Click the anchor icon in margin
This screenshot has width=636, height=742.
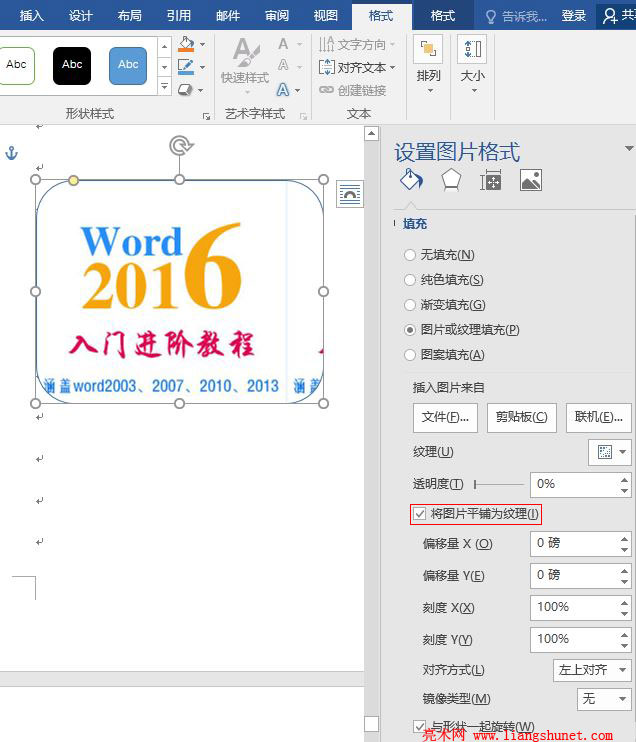tap(11, 152)
